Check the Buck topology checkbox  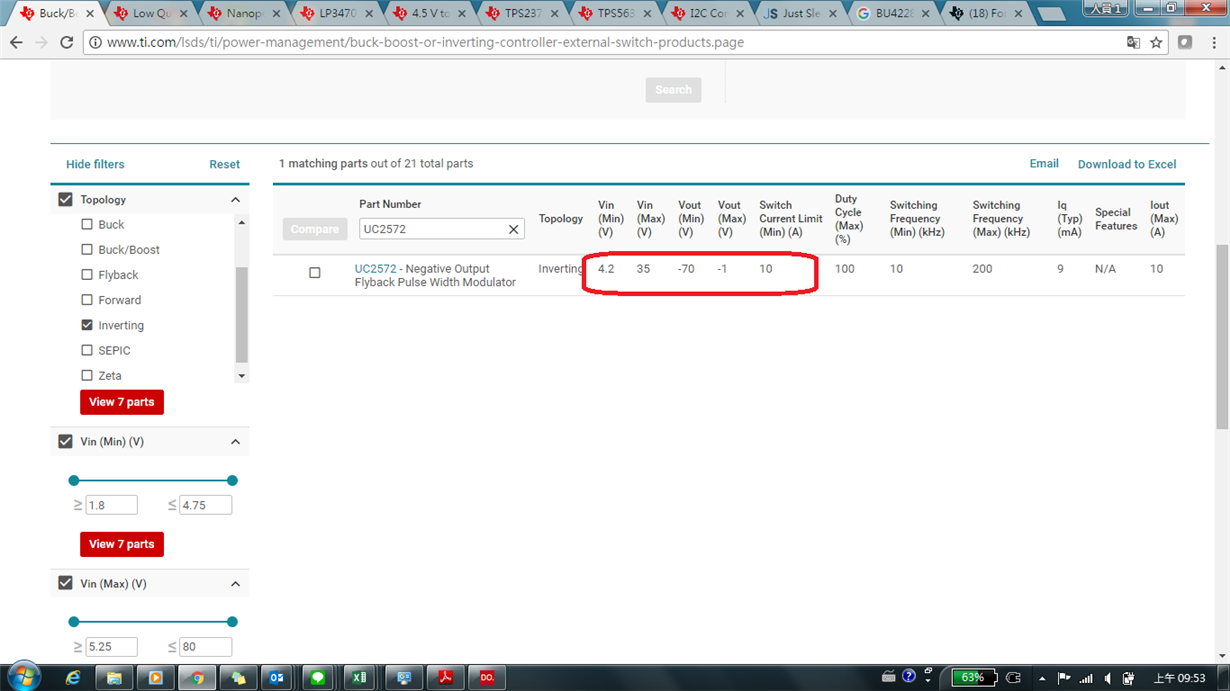click(x=87, y=225)
